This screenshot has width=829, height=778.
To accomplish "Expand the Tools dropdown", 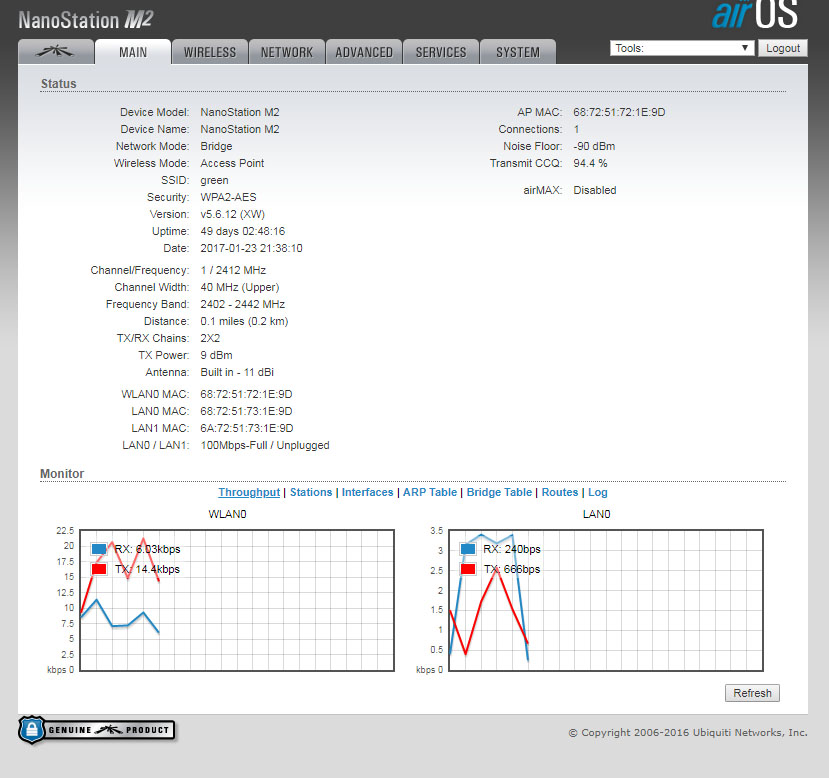I will coord(681,48).
